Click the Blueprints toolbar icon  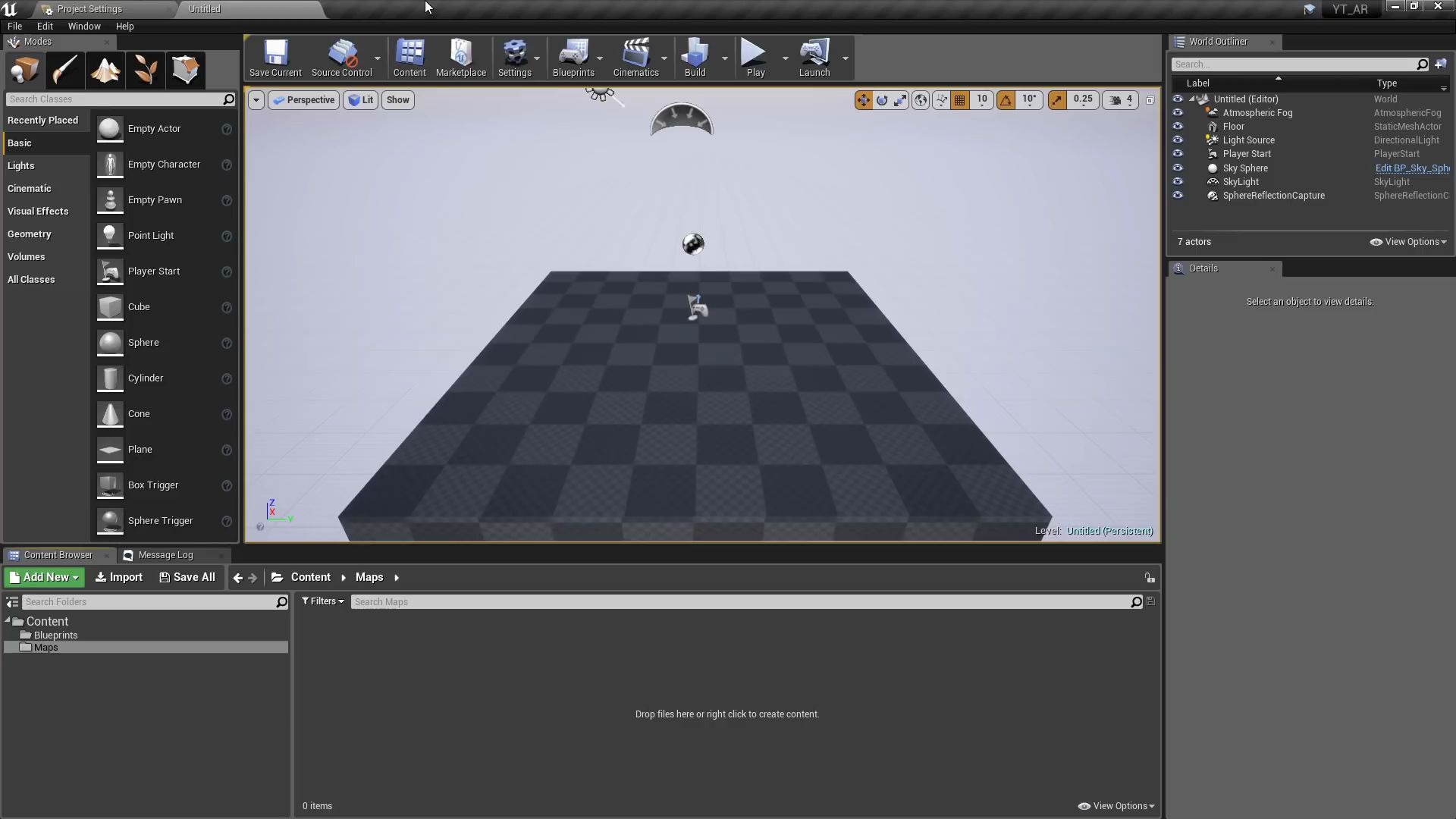[574, 58]
